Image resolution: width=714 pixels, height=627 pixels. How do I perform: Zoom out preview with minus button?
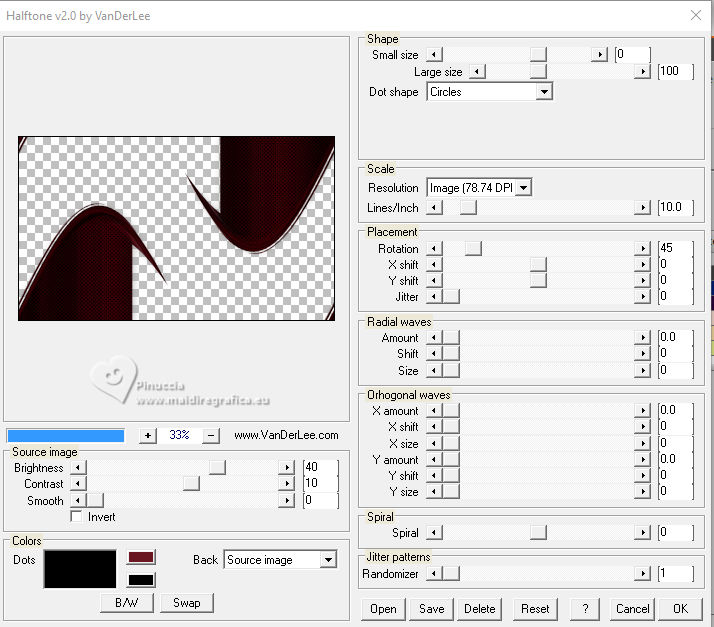[211, 435]
